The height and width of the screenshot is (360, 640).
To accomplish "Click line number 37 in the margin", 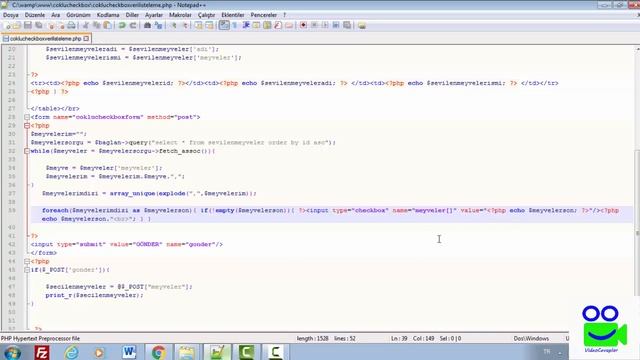I will [11, 193].
